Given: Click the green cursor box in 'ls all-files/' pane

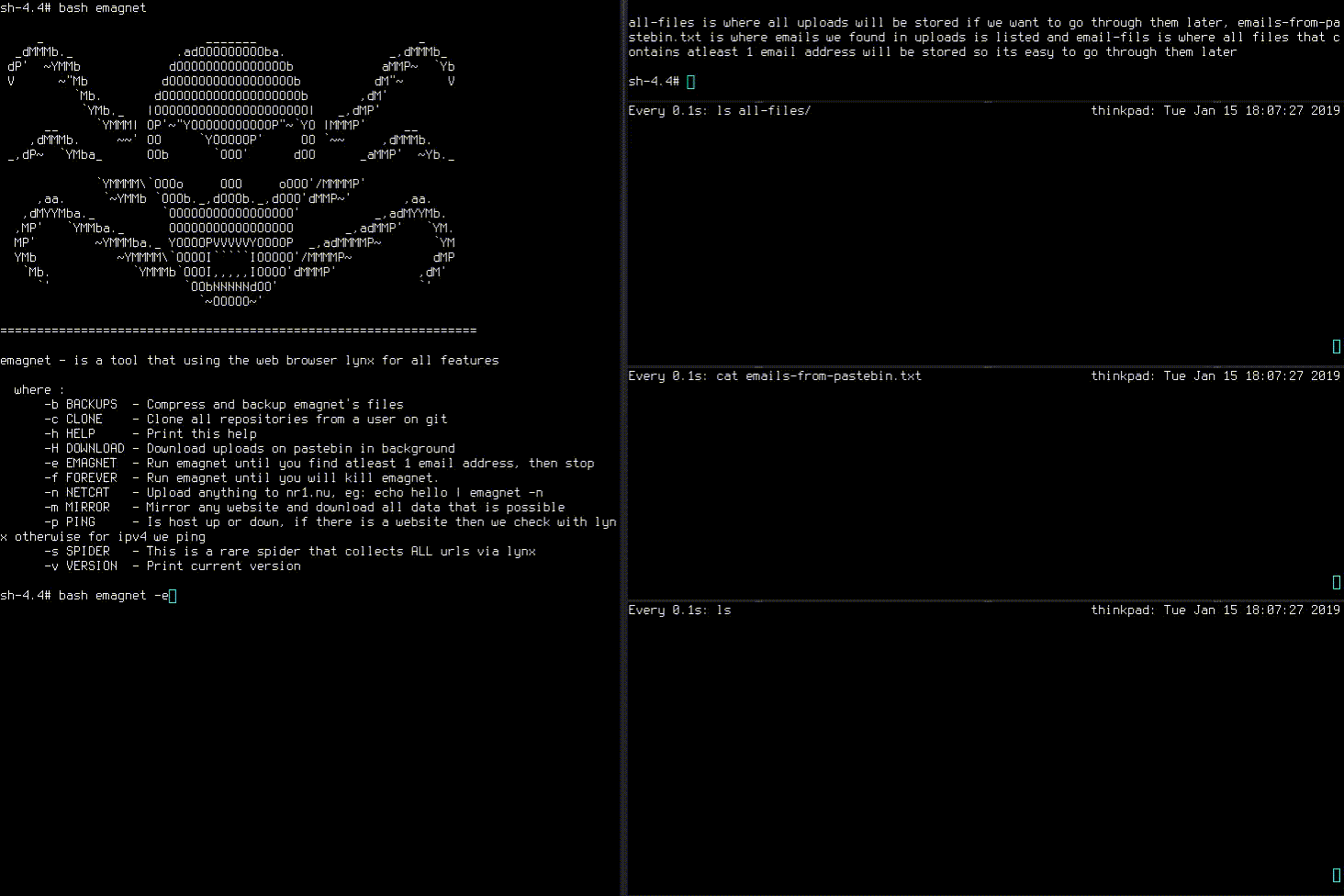Looking at the screenshot, I should click(x=1337, y=346).
